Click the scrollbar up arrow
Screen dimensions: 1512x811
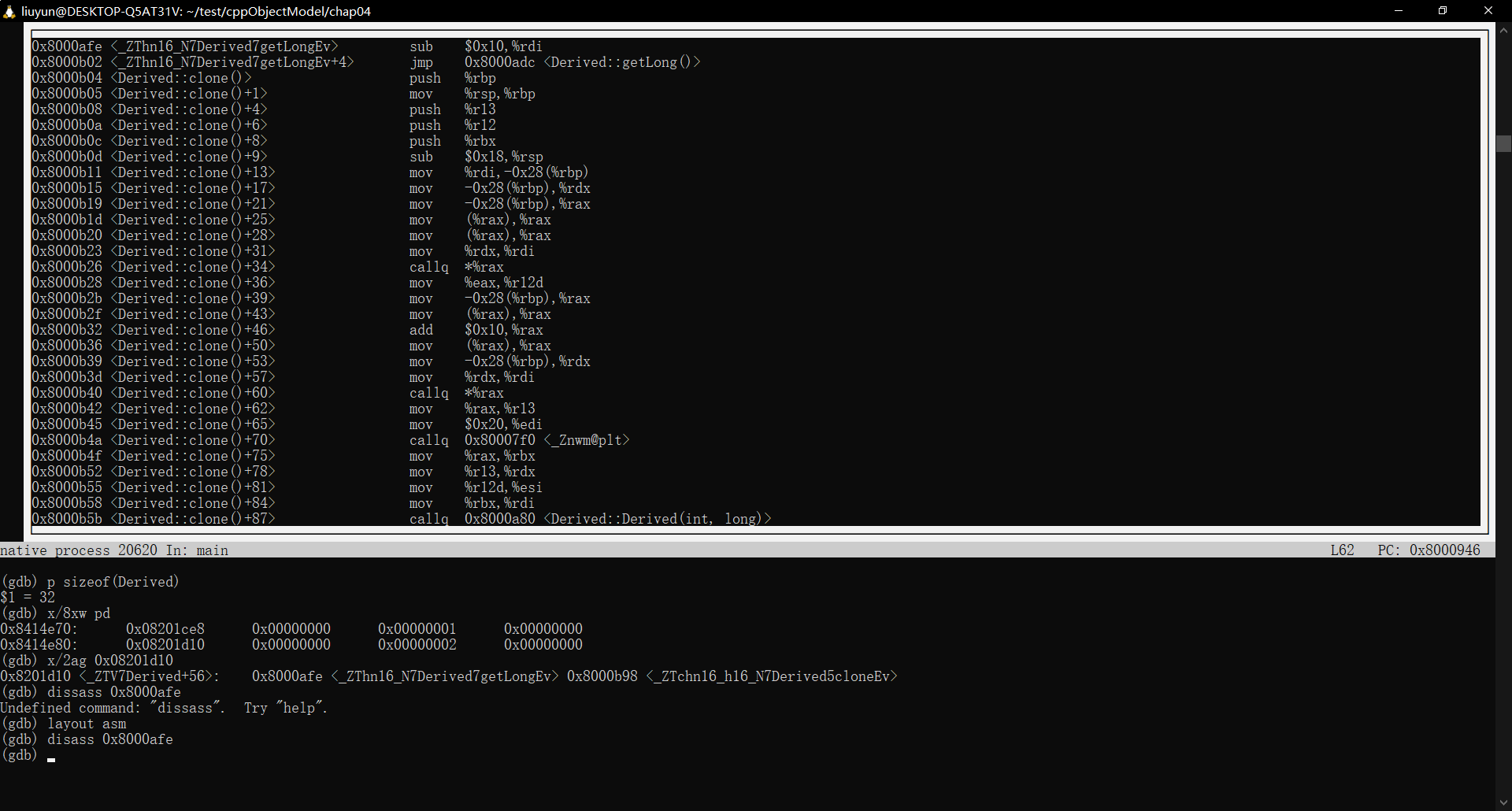pyautogui.click(x=1503, y=31)
